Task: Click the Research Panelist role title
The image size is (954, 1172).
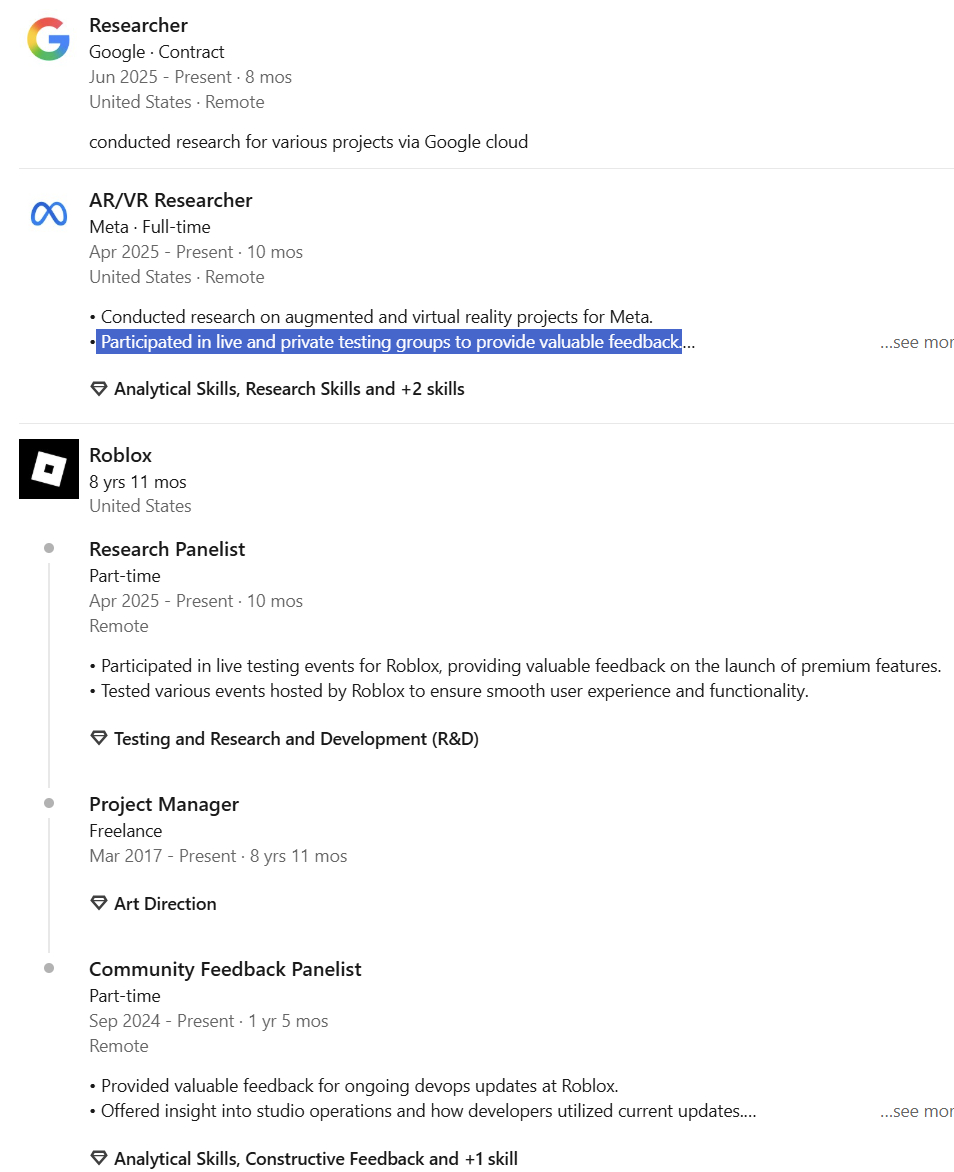Action: [167, 549]
